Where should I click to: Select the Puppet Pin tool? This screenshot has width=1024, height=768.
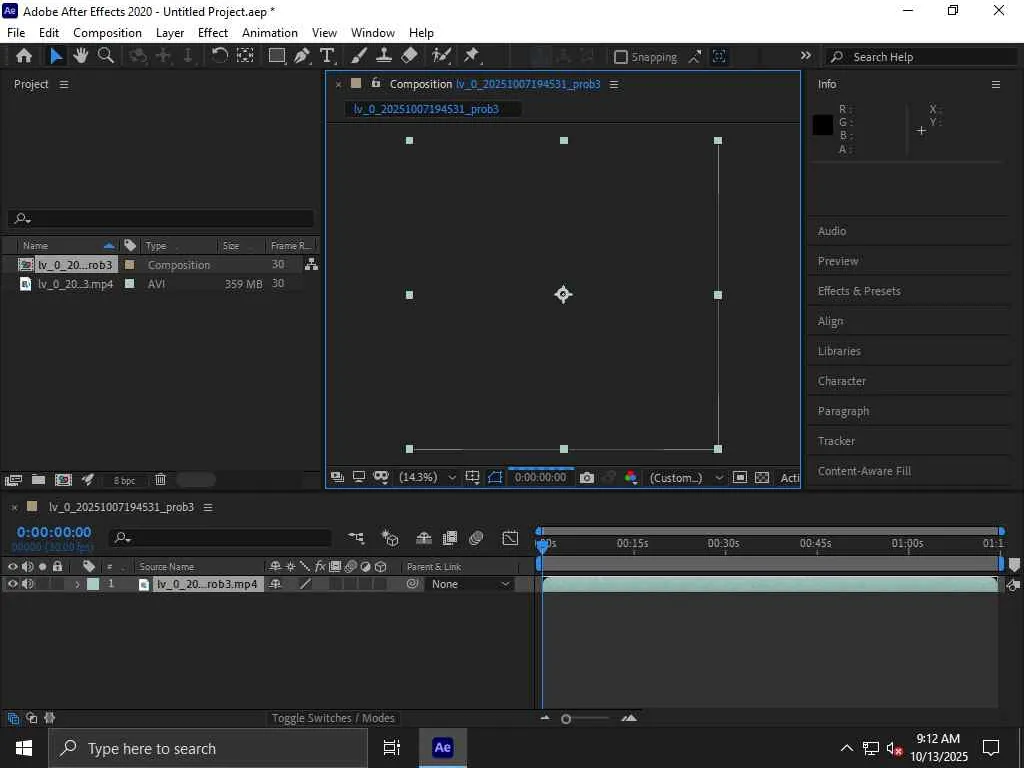point(472,56)
